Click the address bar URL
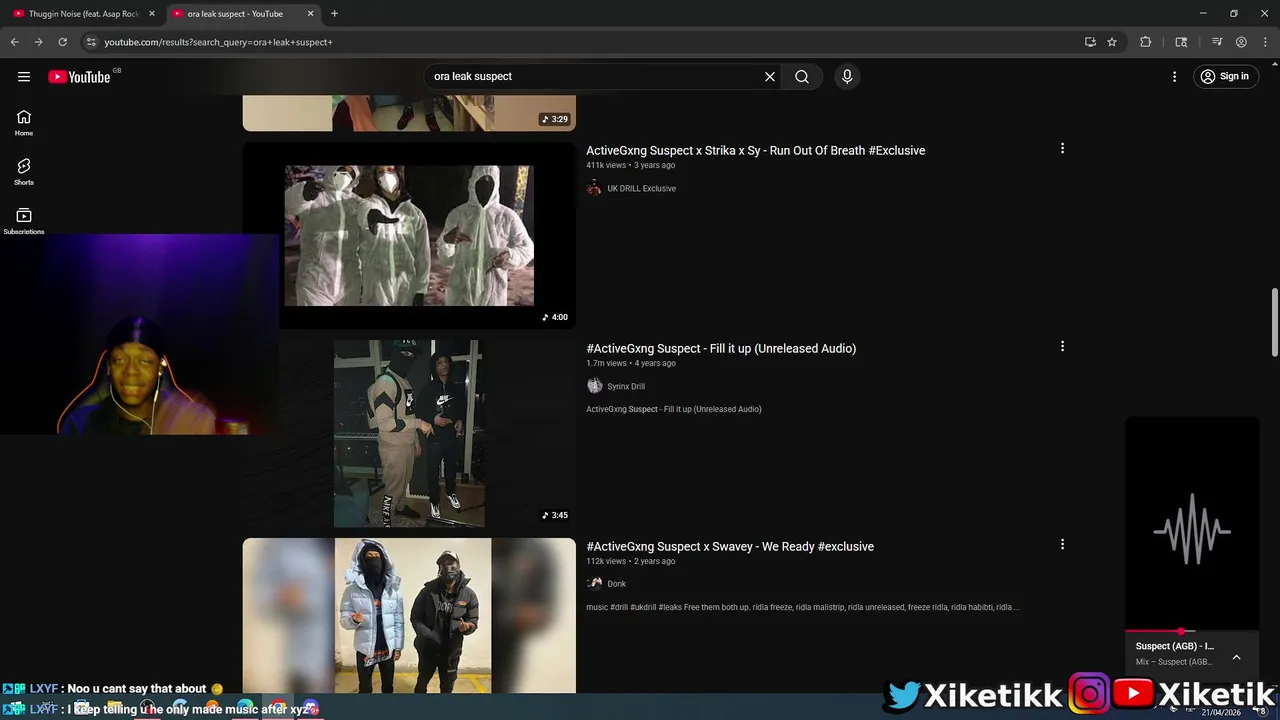 coord(218,42)
